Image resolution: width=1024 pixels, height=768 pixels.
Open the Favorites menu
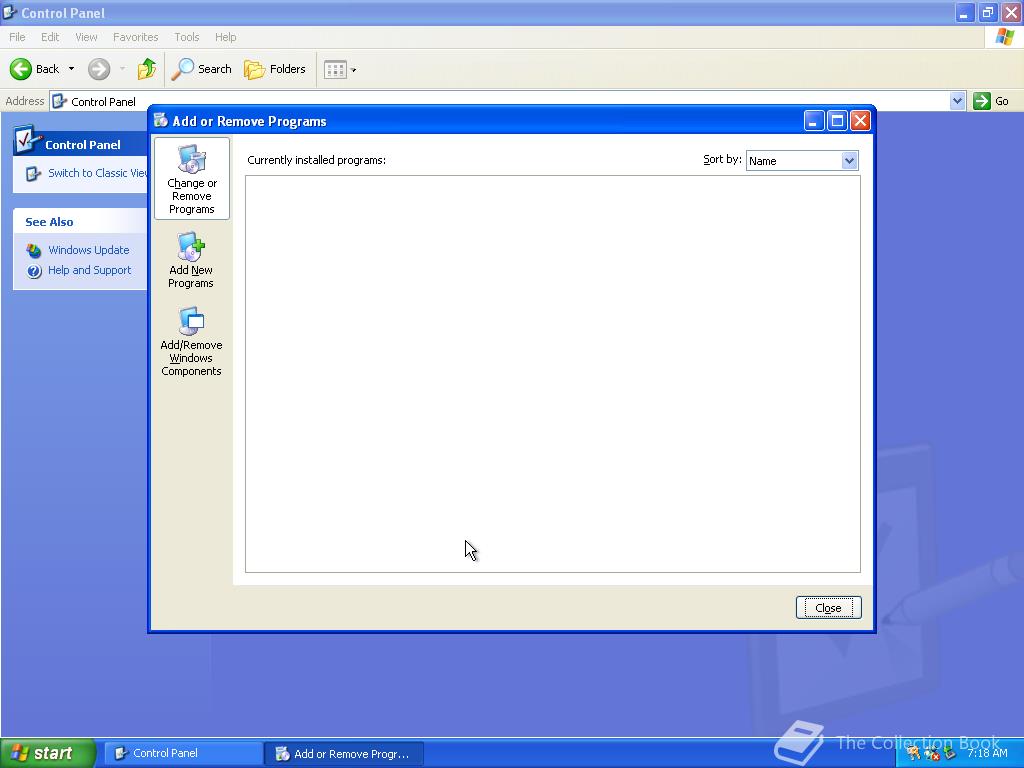[x=135, y=37]
